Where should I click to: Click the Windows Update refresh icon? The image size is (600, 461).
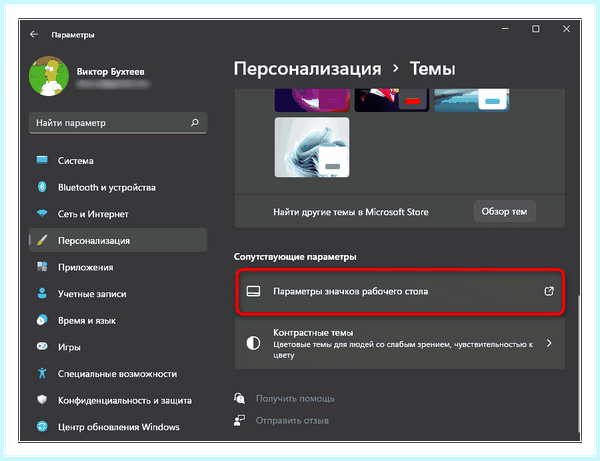[42, 426]
